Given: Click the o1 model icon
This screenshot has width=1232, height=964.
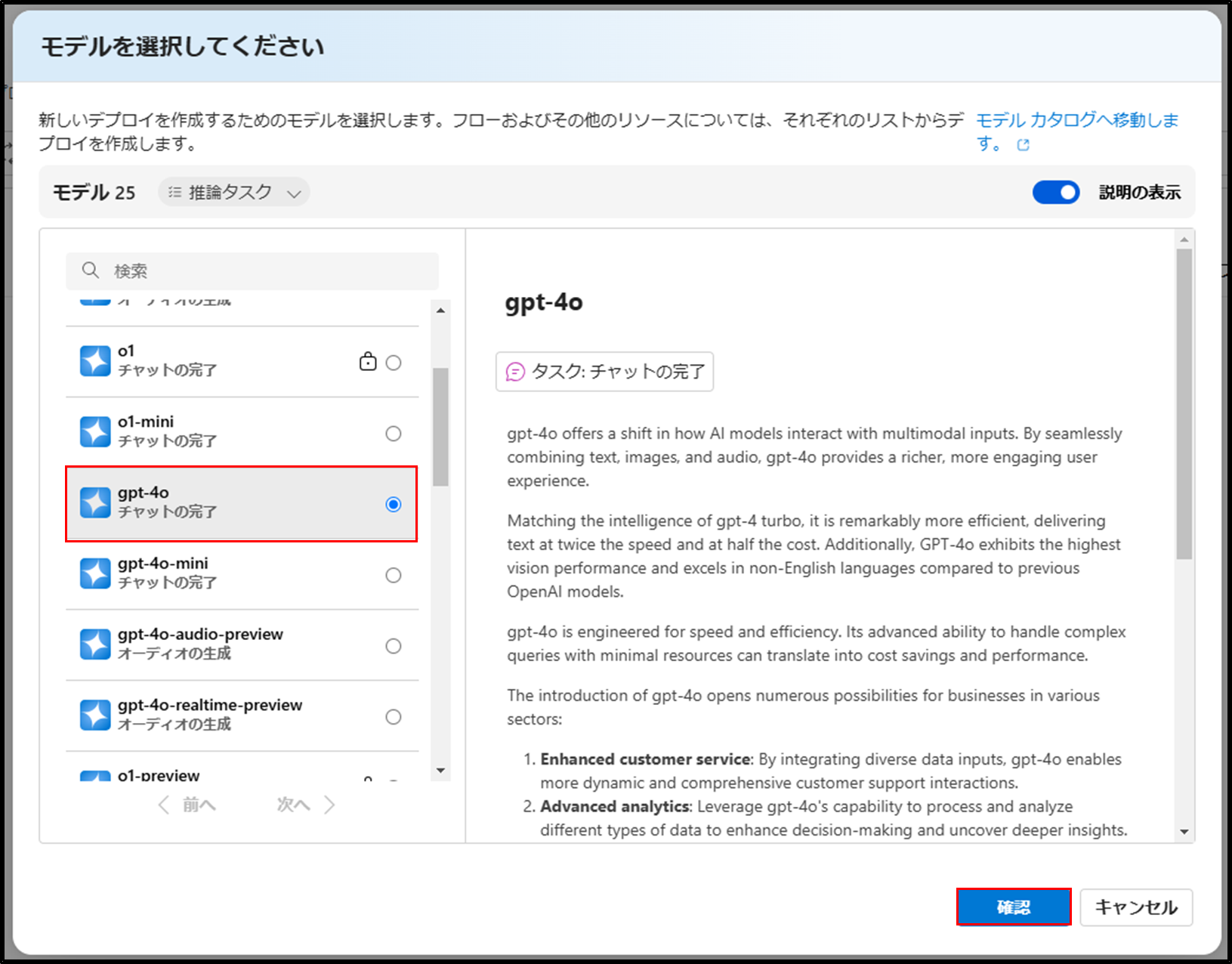Looking at the screenshot, I should [95, 361].
